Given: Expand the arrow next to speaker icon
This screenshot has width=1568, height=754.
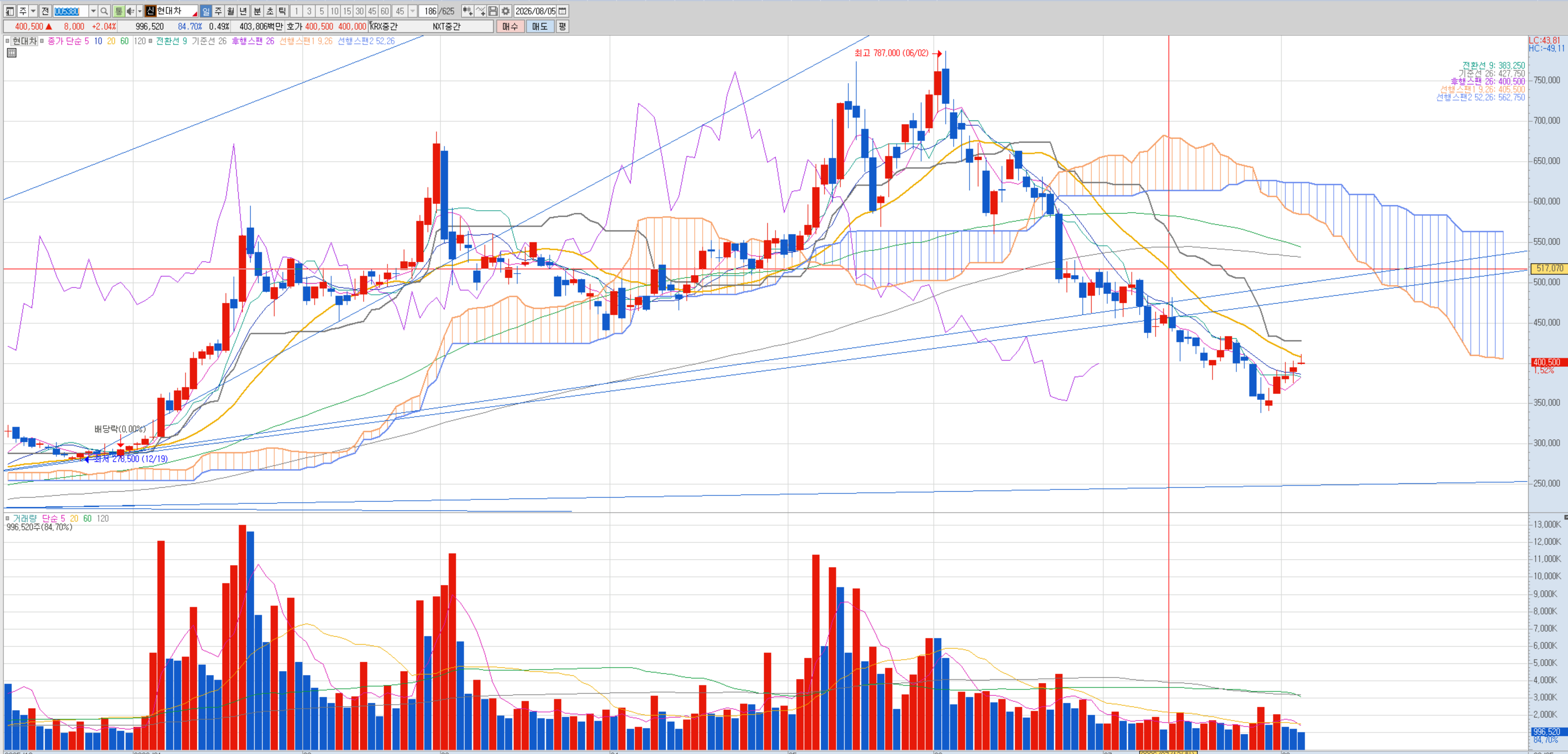Looking at the screenshot, I should pos(139,11).
